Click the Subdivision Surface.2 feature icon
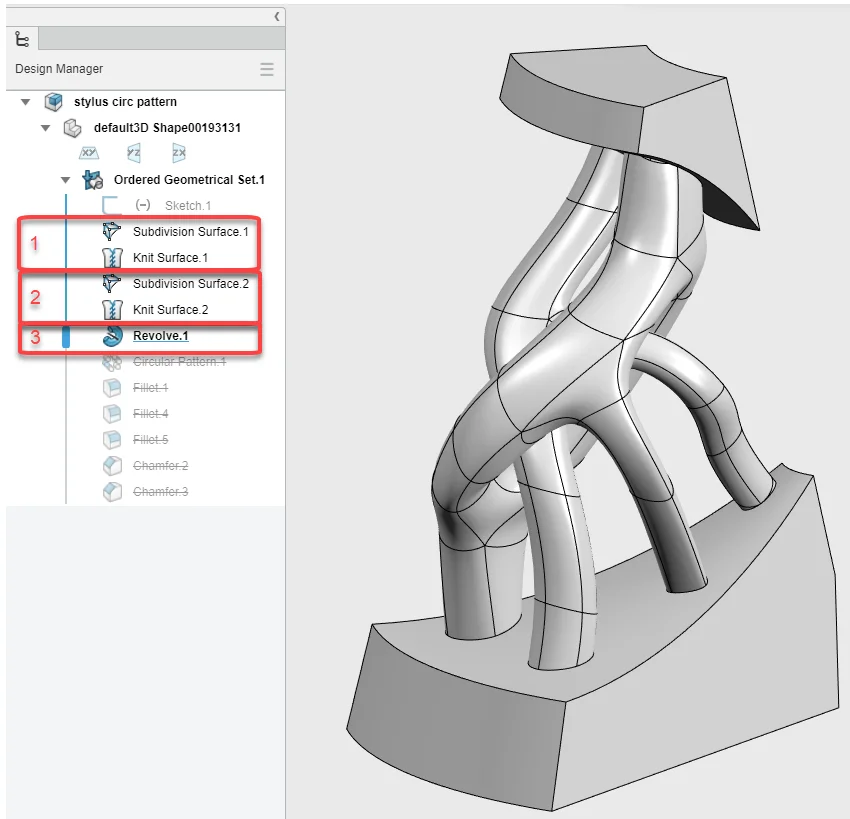Screen dimensions: 850x819 click(112, 284)
